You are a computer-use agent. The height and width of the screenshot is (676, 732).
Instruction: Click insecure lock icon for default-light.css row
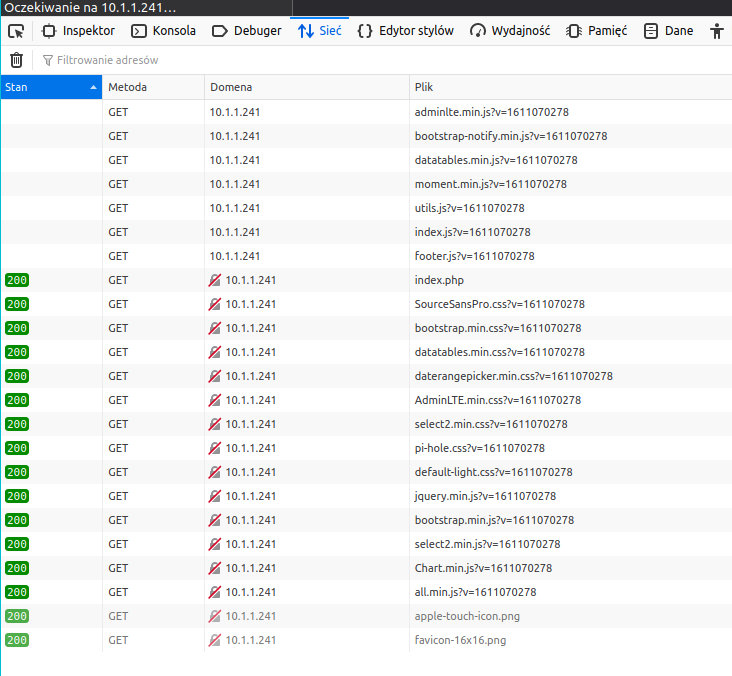215,472
